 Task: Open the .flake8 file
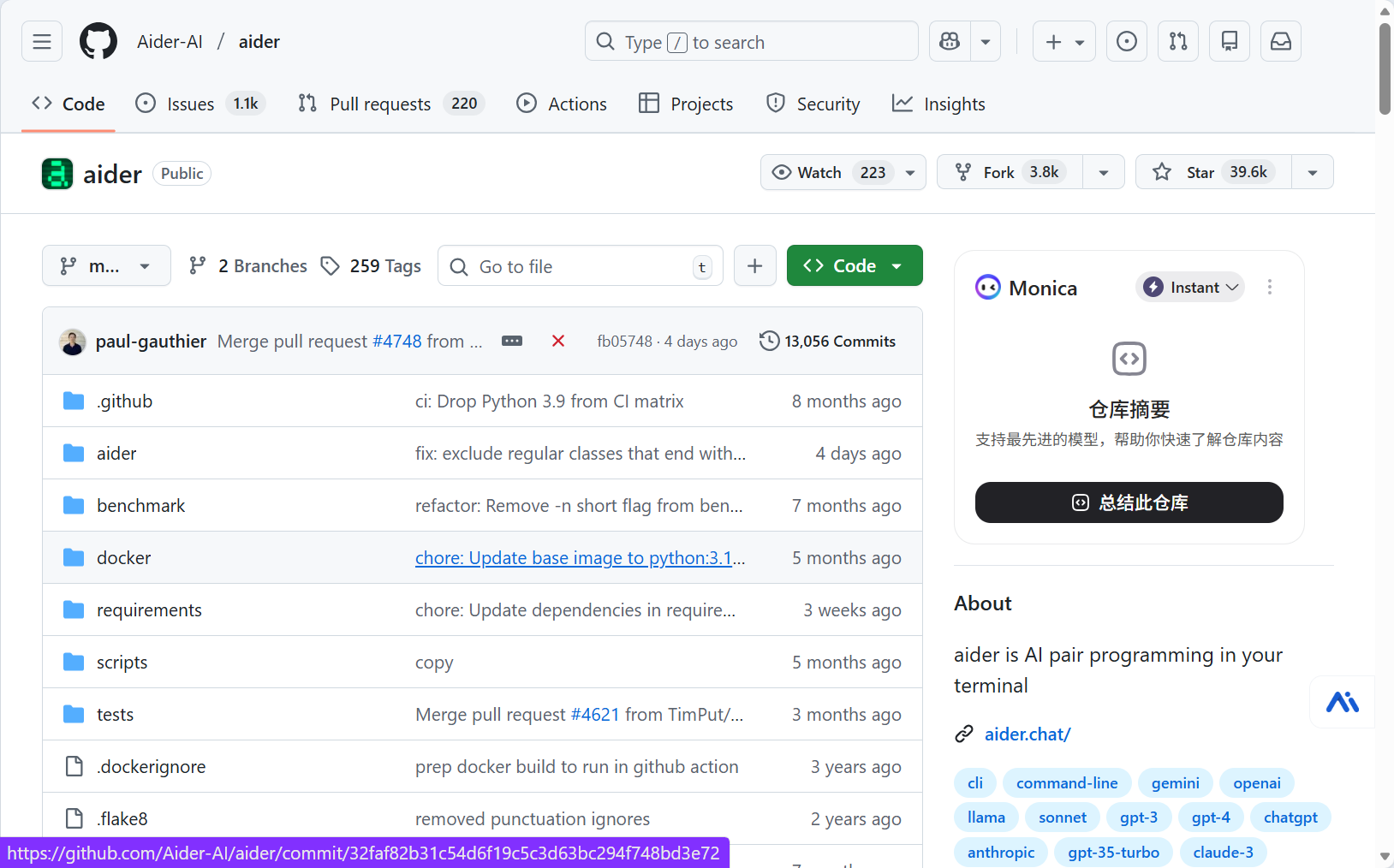(x=122, y=818)
